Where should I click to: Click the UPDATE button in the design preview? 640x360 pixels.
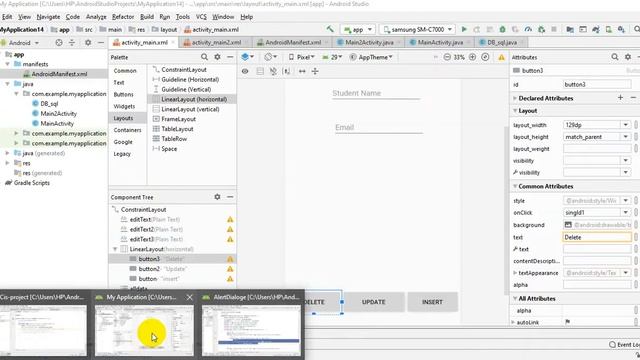pos(374,302)
